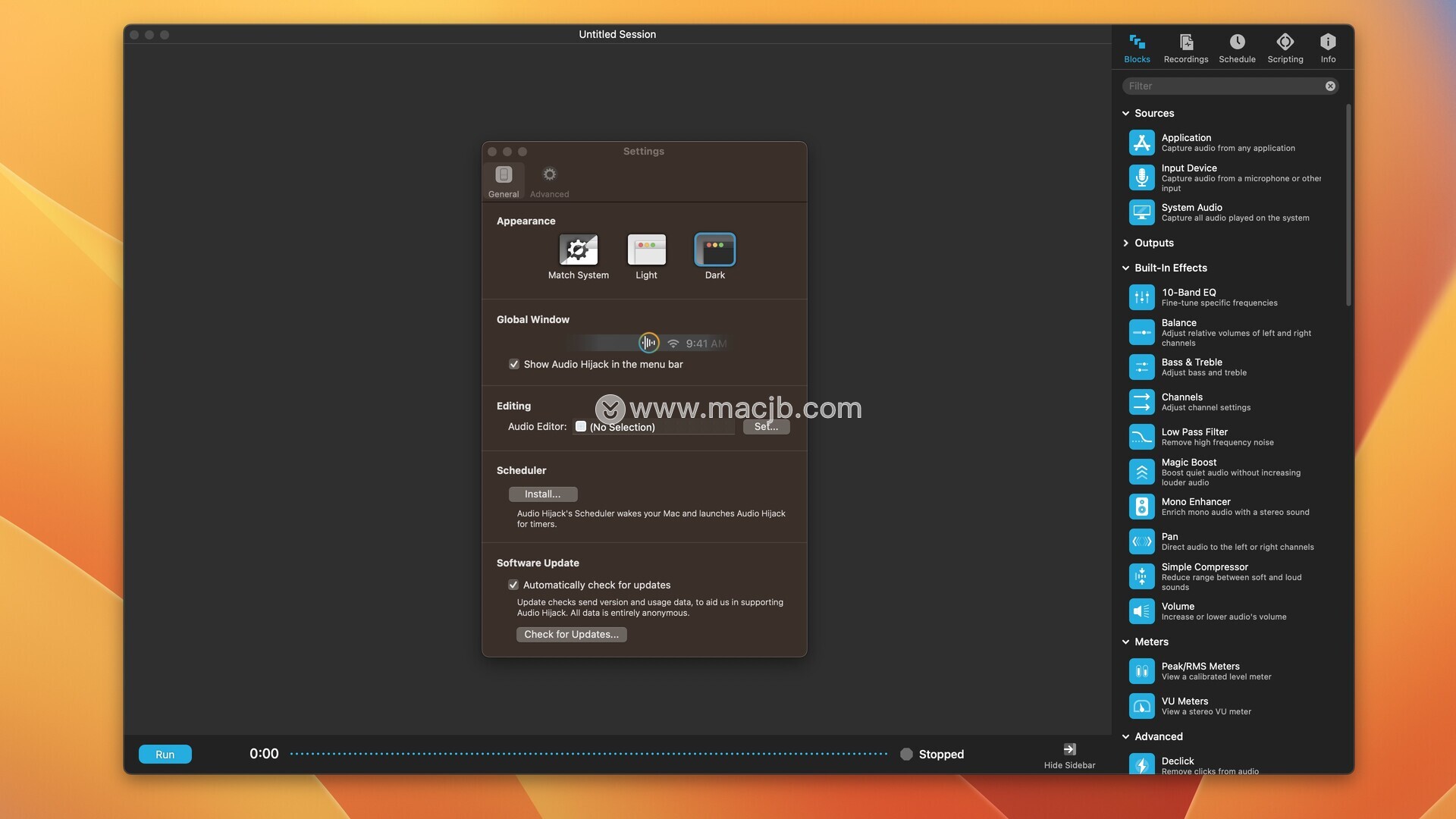Switch to Advanced settings tab

(549, 181)
